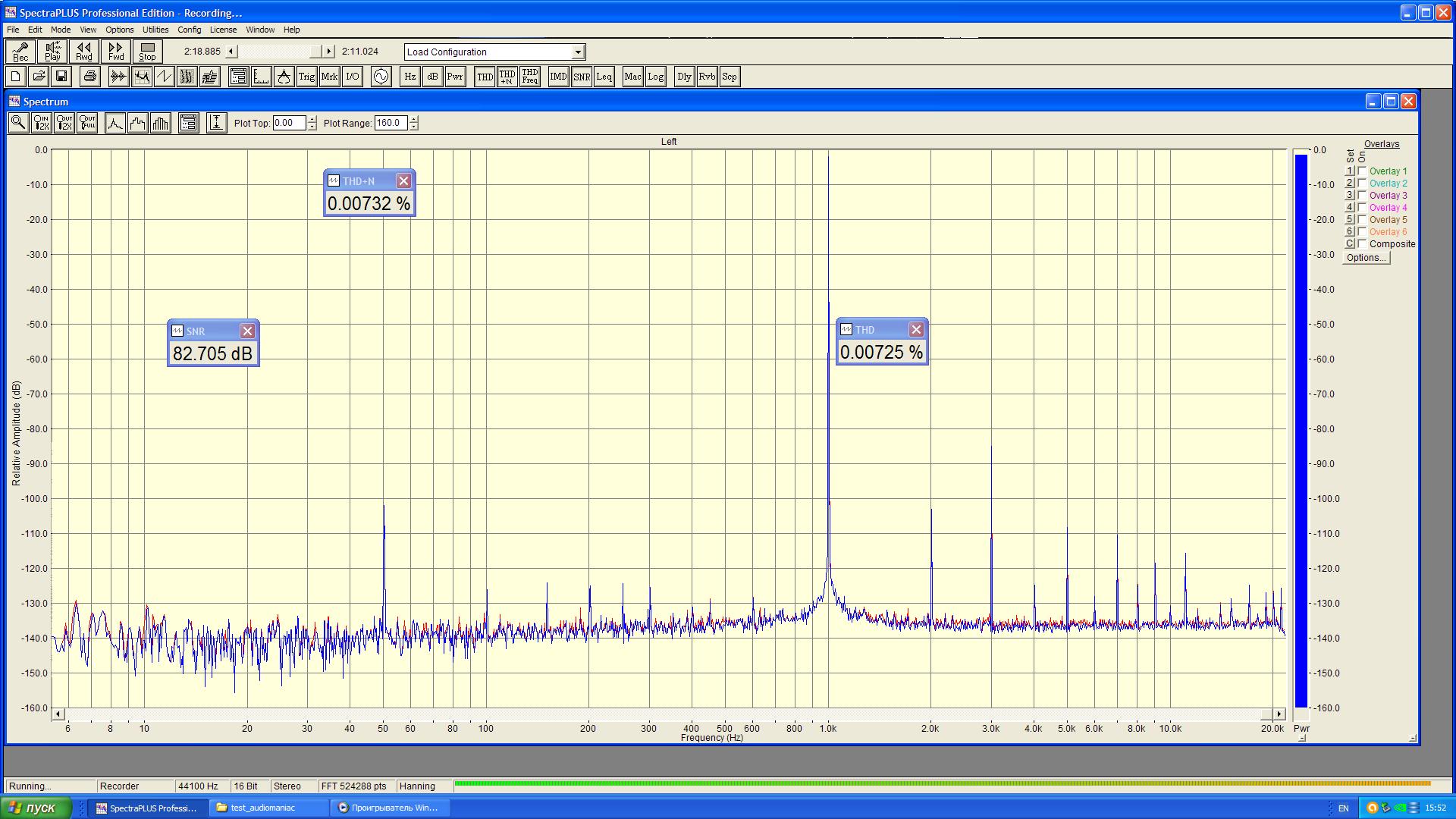Click the signal generator sine icon

click(x=381, y=77)
